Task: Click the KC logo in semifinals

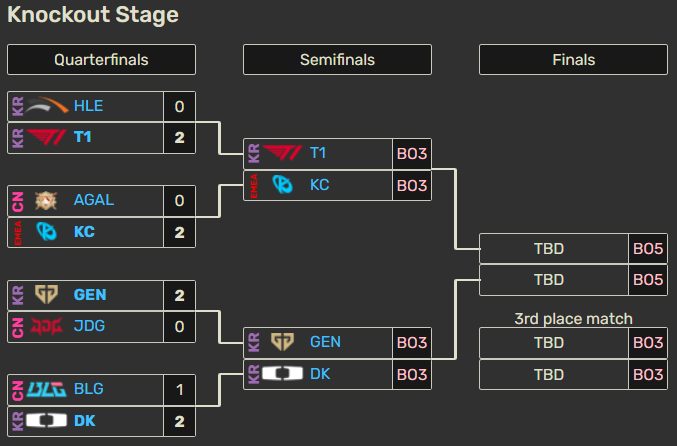Action: [x=282, y=185]
